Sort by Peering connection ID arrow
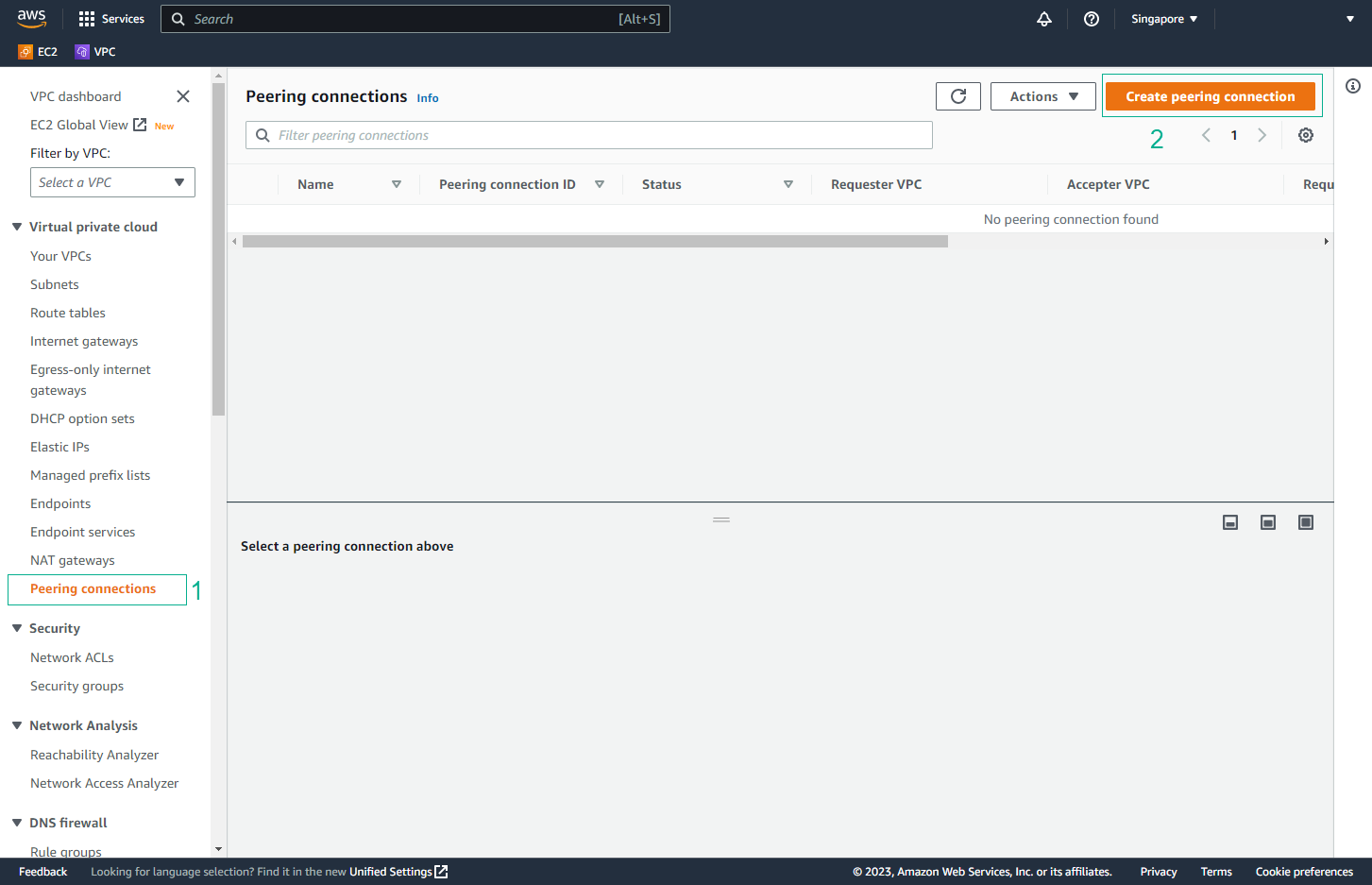Screen dimensions: 1372x885 [x=600, y=184]
